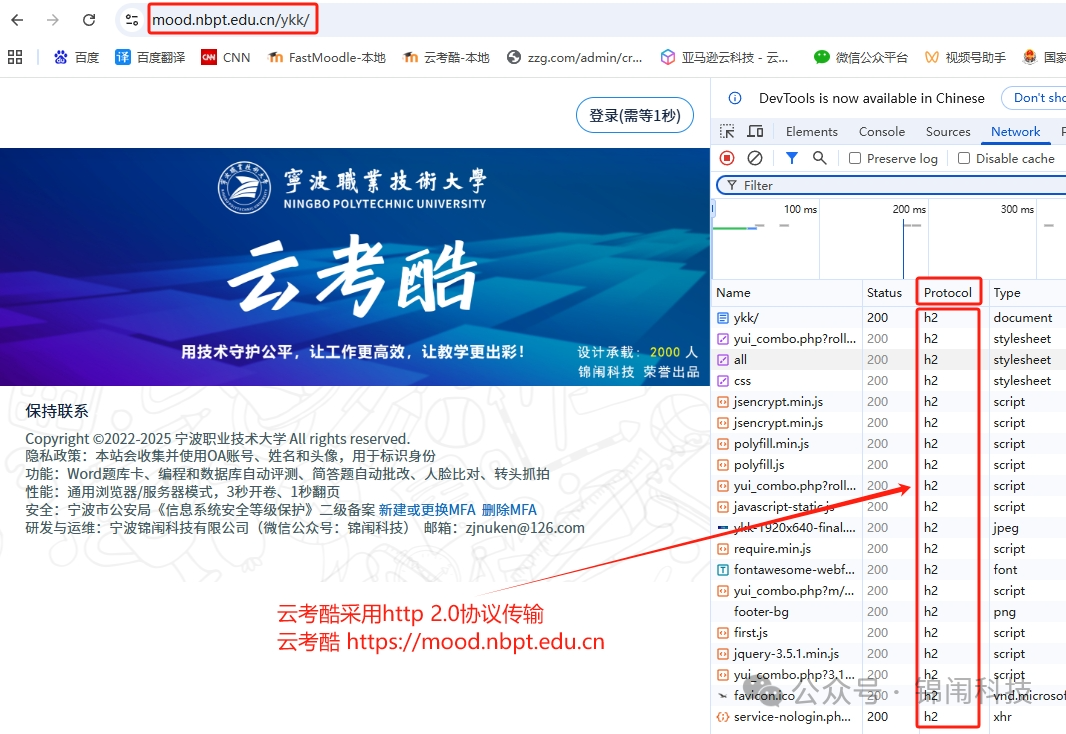This screenshot has height=734, width=1066.
Task: Go forward with the browser forward arrow
Action: [x=53, y=20]
